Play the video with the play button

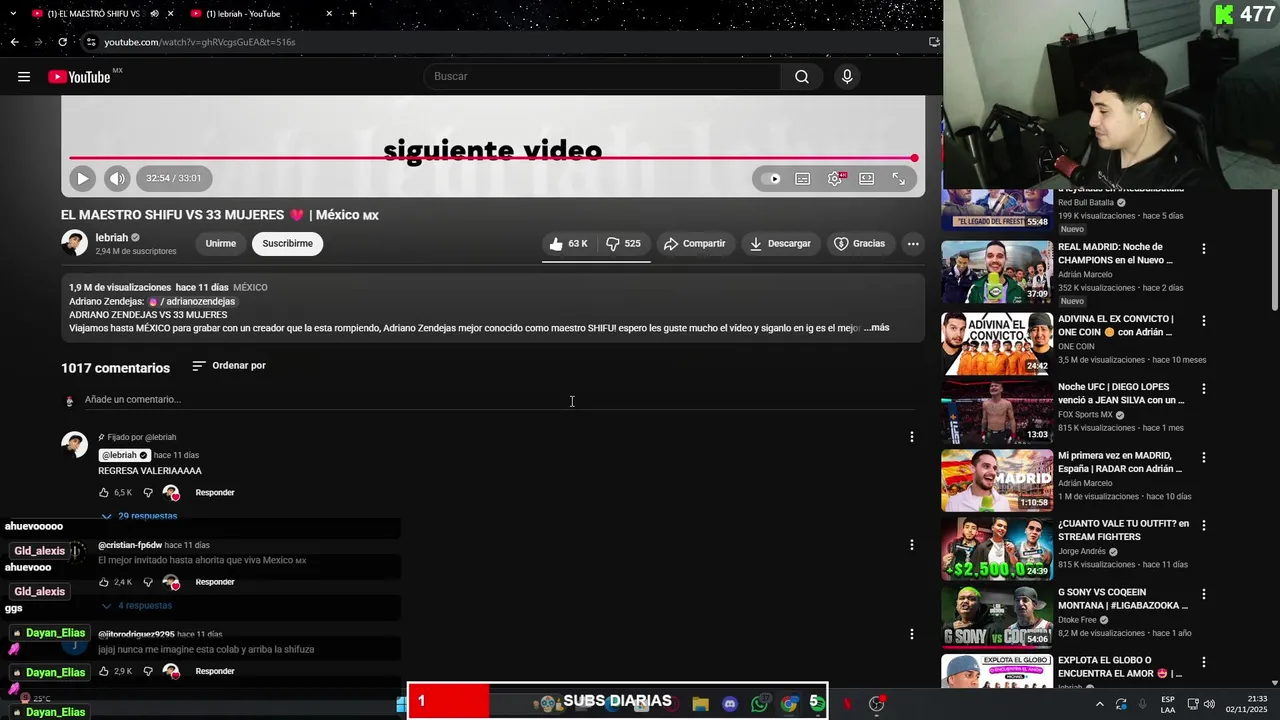82,178
